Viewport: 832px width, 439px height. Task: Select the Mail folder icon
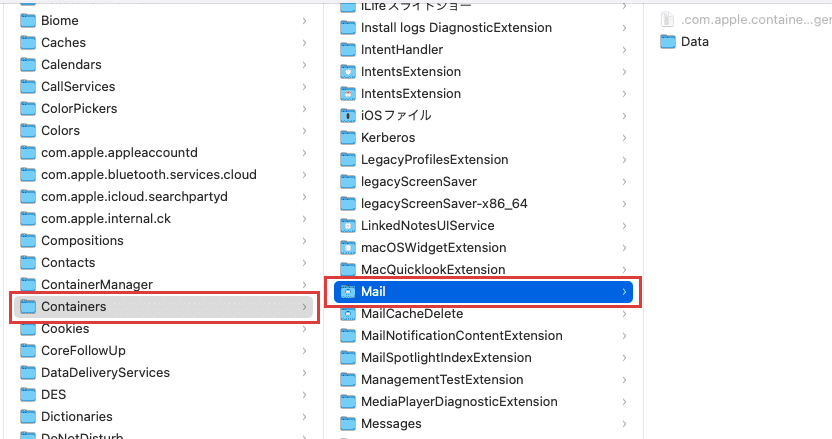348,291
